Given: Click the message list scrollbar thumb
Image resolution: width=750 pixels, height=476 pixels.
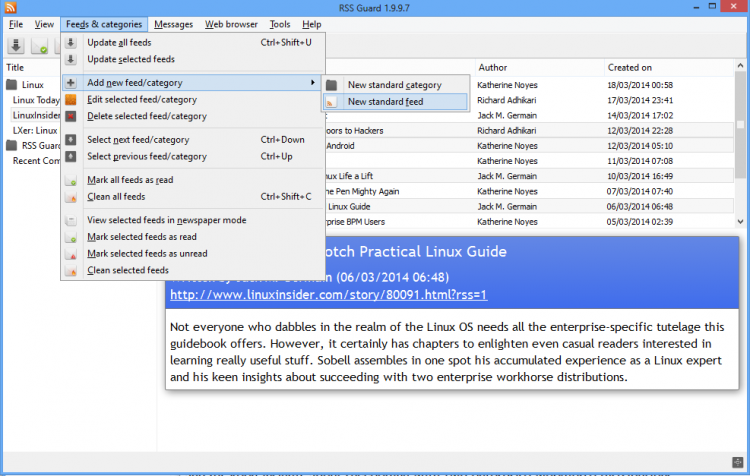Looking at the screenshot, I should (740, 124).
